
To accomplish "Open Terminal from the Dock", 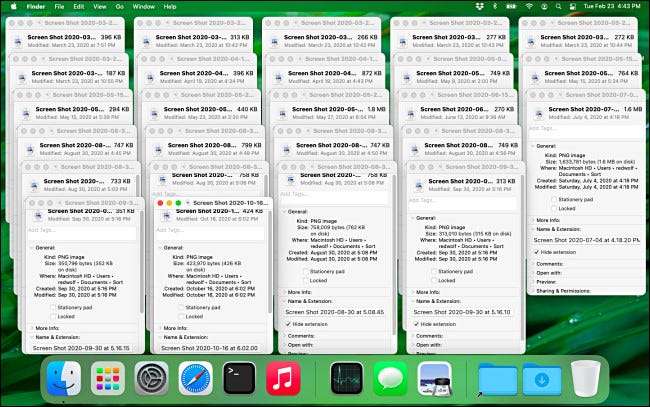I will click(241, 380).
